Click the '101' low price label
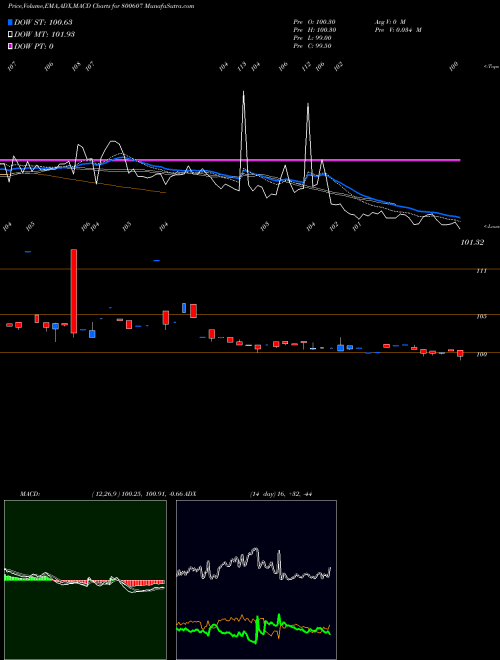 pyautogui.click(x=356, y=226)
